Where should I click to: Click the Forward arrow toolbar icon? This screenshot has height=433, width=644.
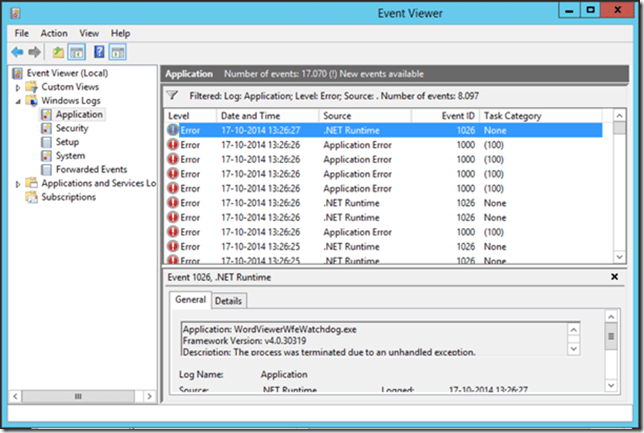[35, 51]
